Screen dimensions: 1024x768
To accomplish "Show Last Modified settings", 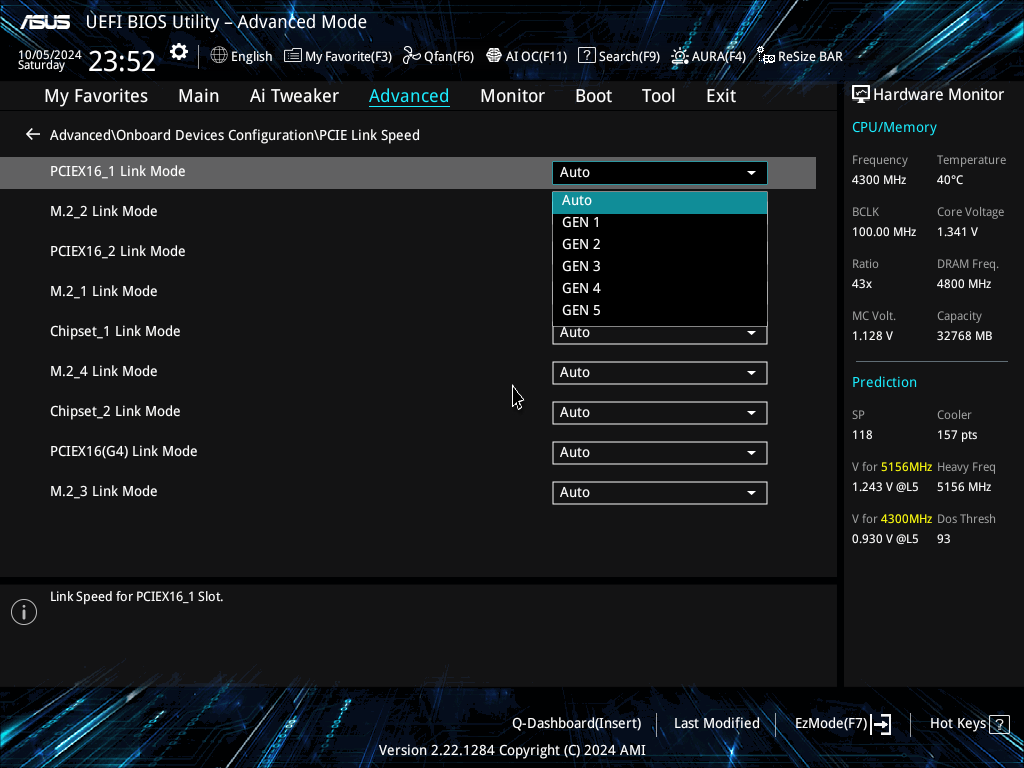I will tap(716, 724).
